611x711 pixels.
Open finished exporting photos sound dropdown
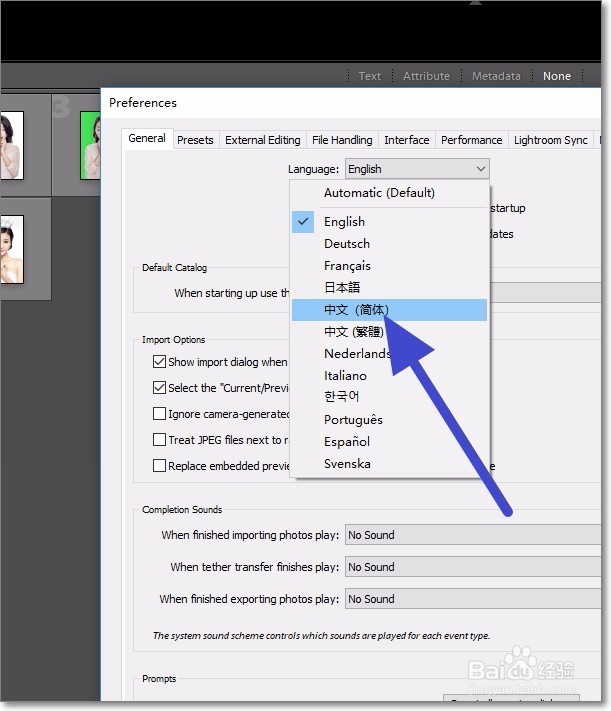click(x=473, y=599)
